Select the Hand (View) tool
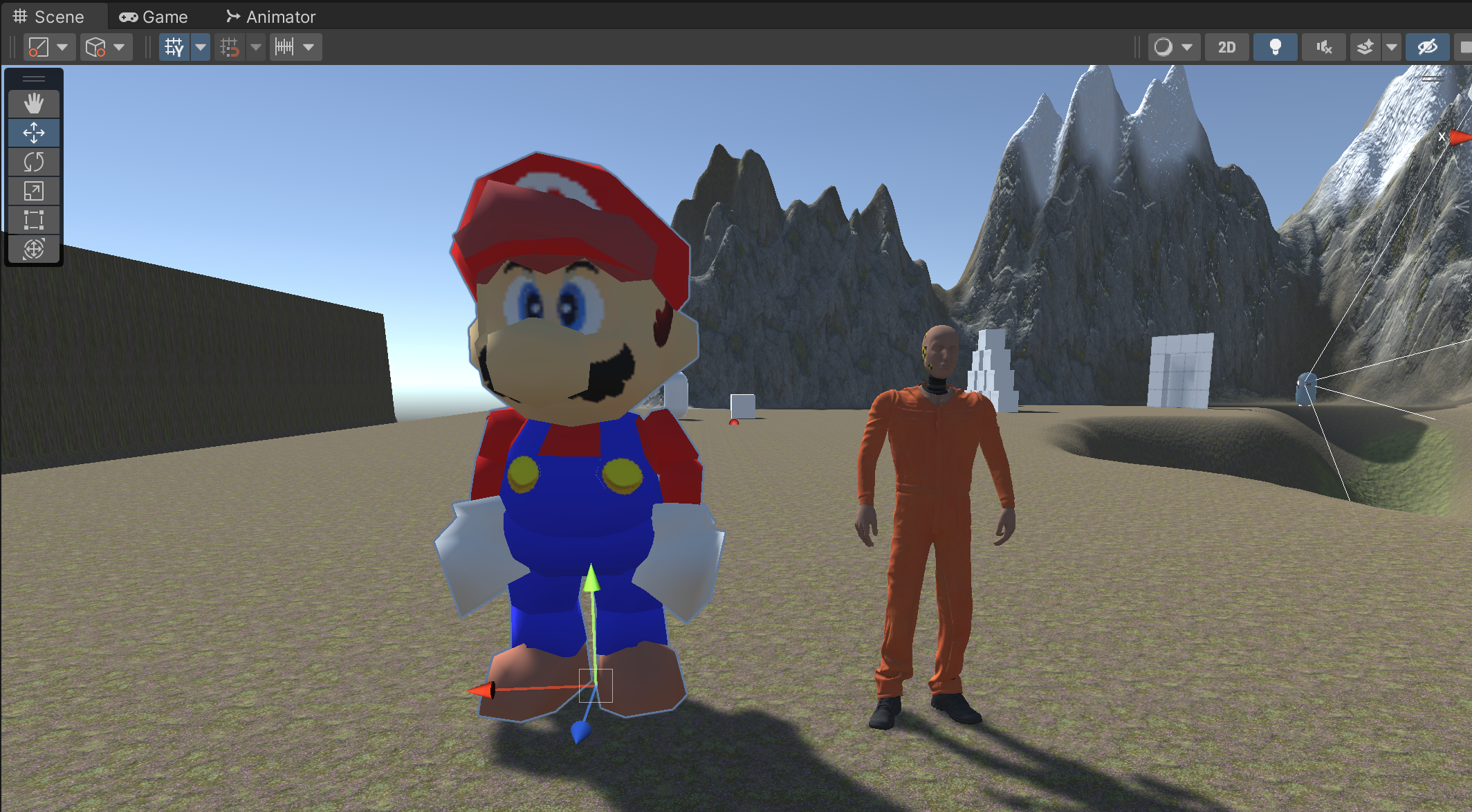This screenshot has height=812, width=1472. pyautogui.click(x=33, y=104)
